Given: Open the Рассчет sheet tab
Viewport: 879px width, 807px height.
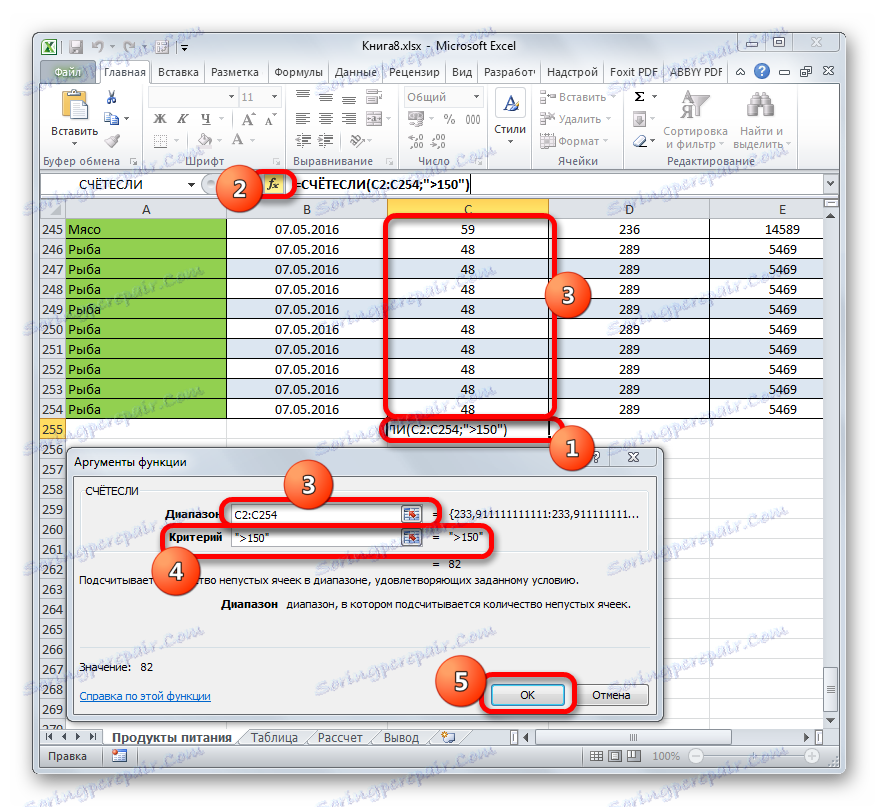Looking at the screenshot, I should point(340,738).
